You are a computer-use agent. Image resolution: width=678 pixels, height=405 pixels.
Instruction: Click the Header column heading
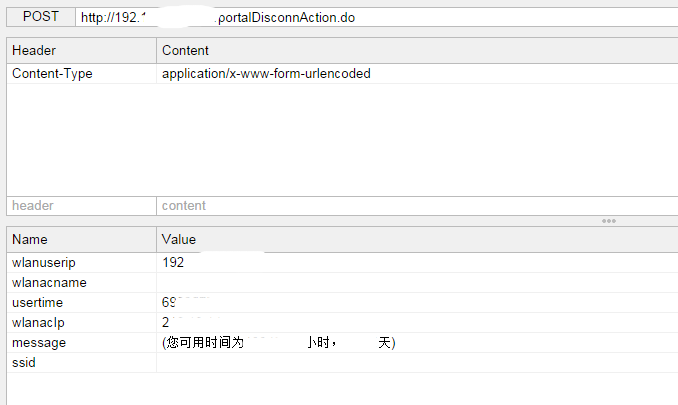click(81, 51)
